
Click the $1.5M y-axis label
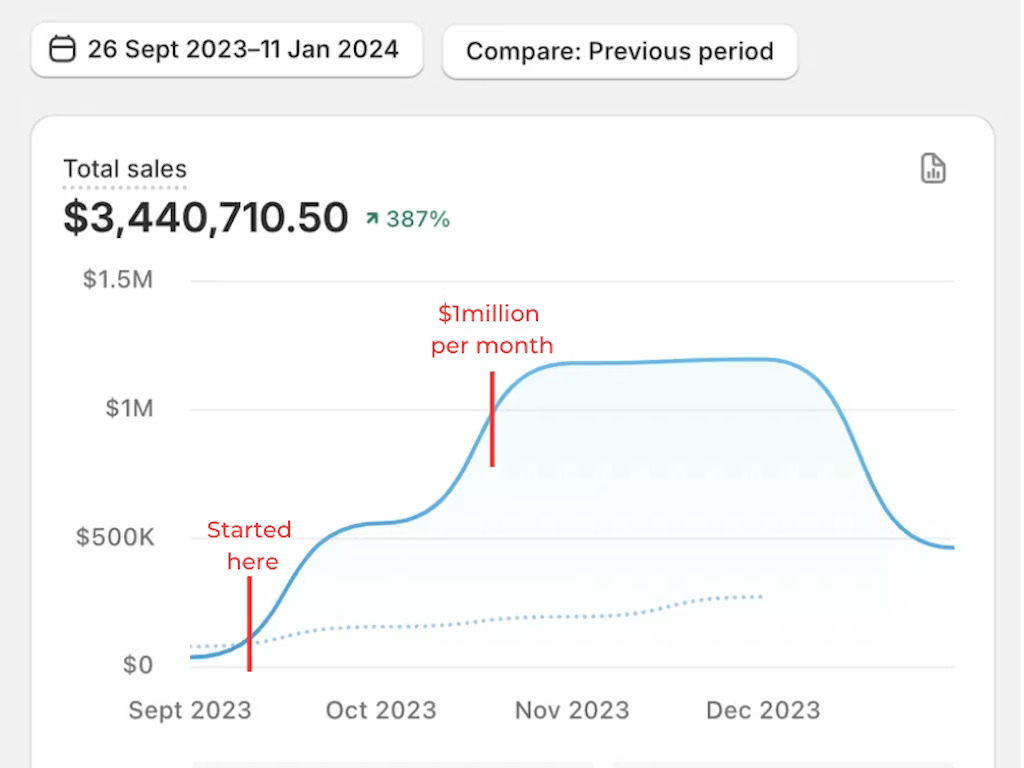(x=118, y=279)
